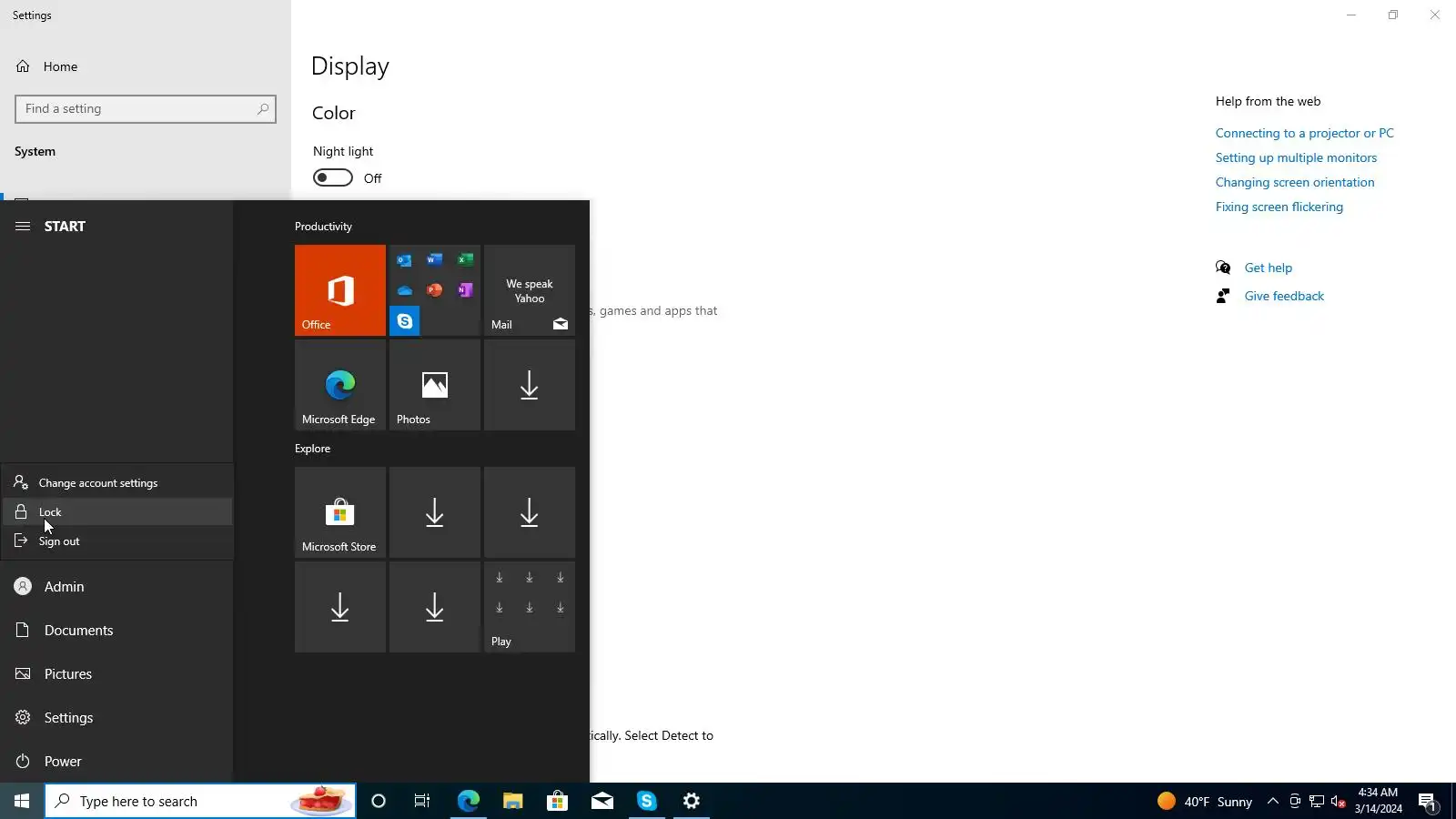The height and width of the screenshot is (819, 1456).
Task: Open the Microsoft Store tile
Action: [340, 512]
